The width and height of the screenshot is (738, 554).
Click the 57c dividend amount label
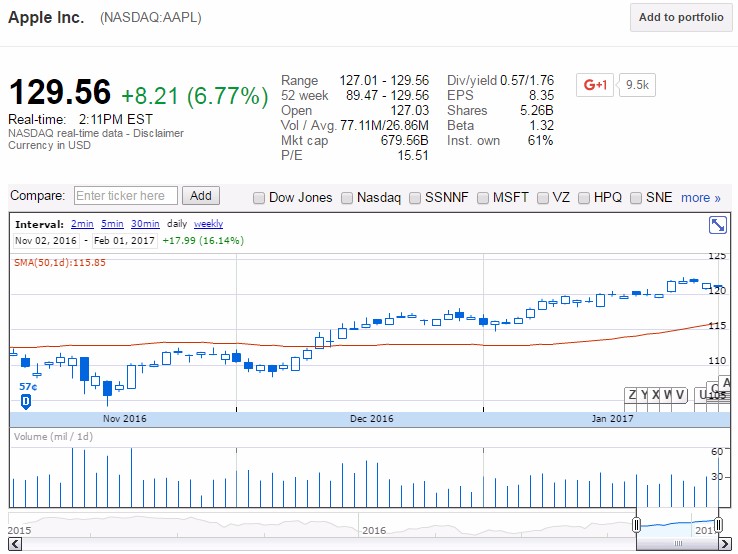pos(28,387)
